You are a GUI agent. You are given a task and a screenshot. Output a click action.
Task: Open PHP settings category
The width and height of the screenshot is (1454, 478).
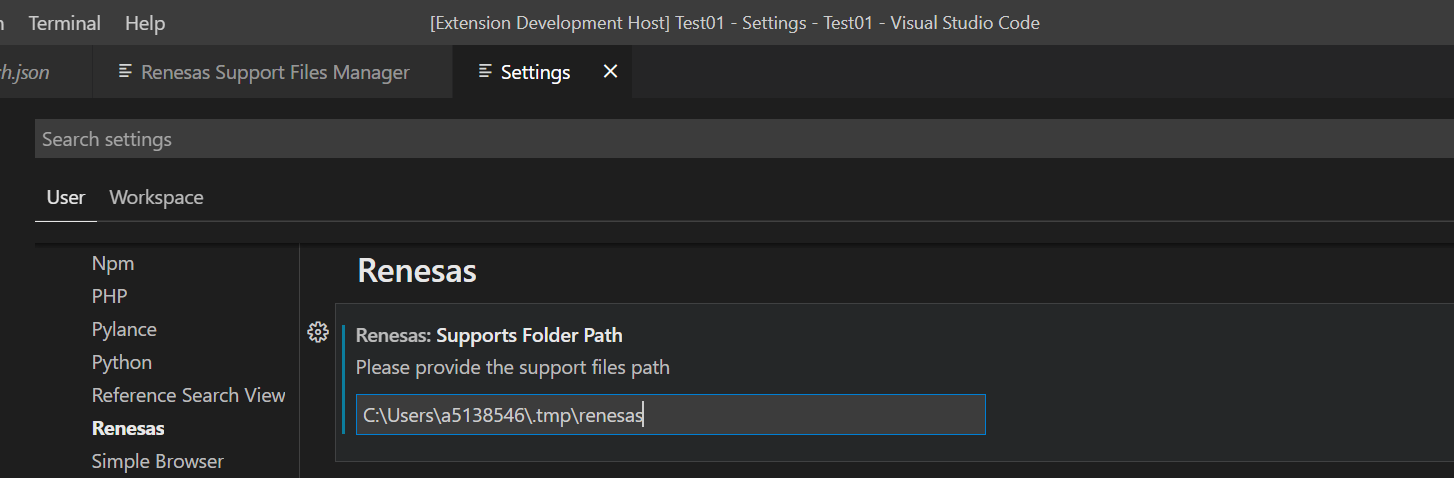tap(109, 296)
